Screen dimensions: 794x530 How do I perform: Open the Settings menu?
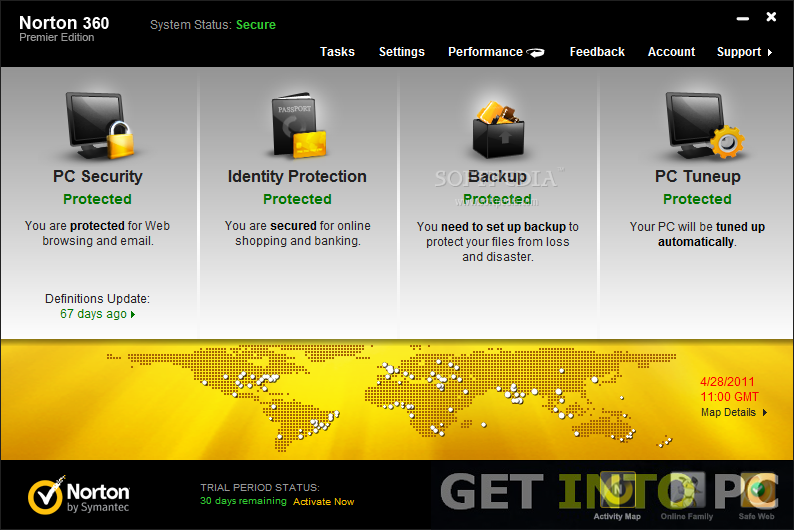(402, 52)
